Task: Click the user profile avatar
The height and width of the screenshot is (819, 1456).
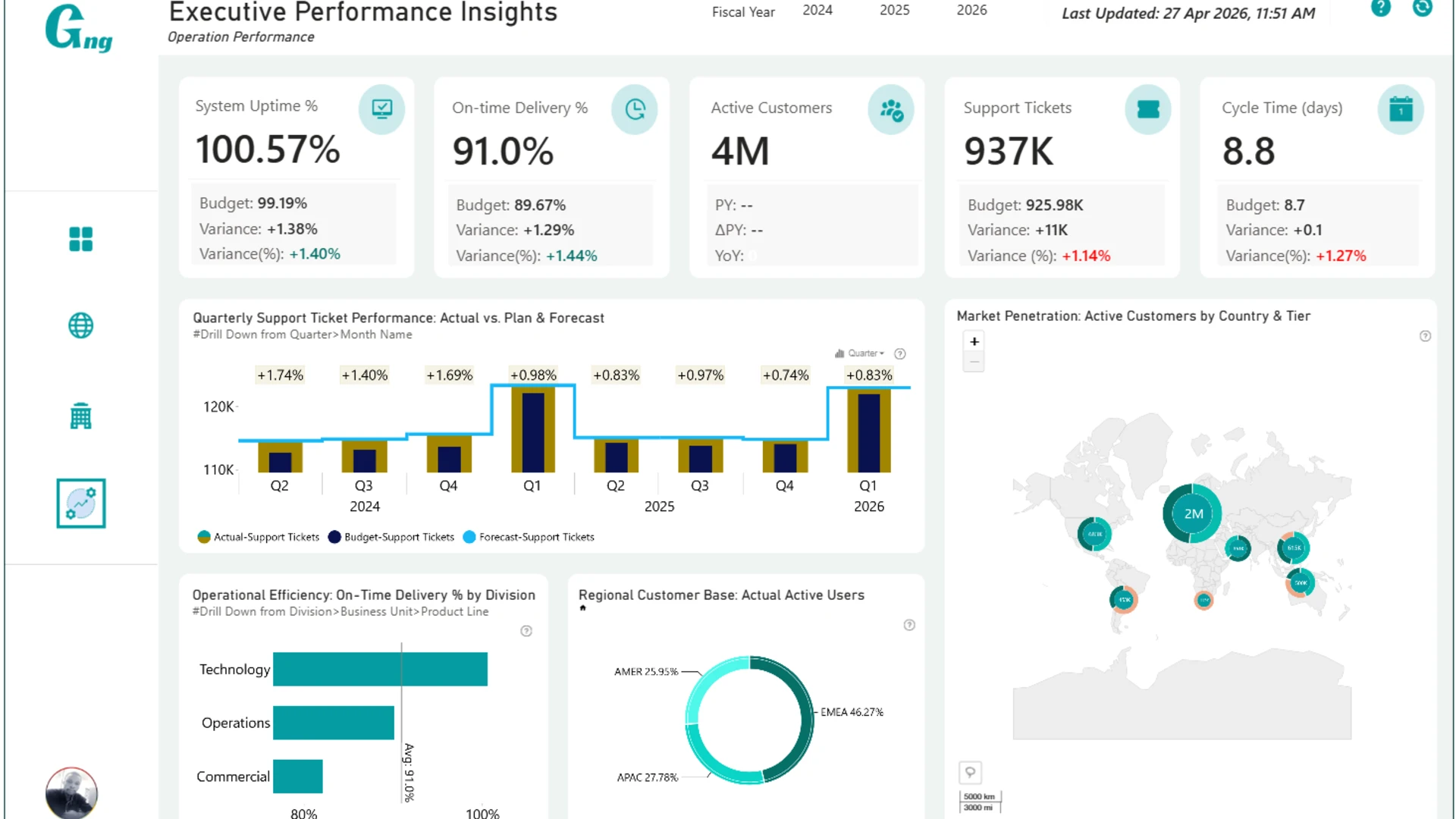Action: click(71, 793)
